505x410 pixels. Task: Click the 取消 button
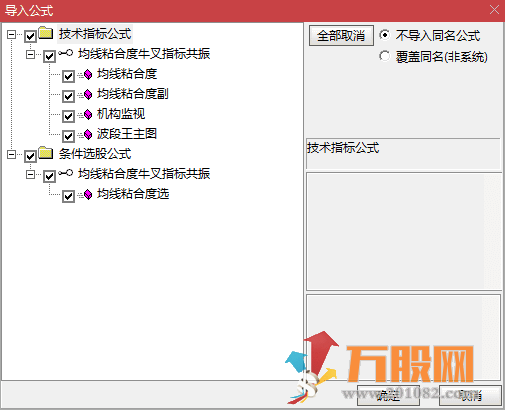470,396
